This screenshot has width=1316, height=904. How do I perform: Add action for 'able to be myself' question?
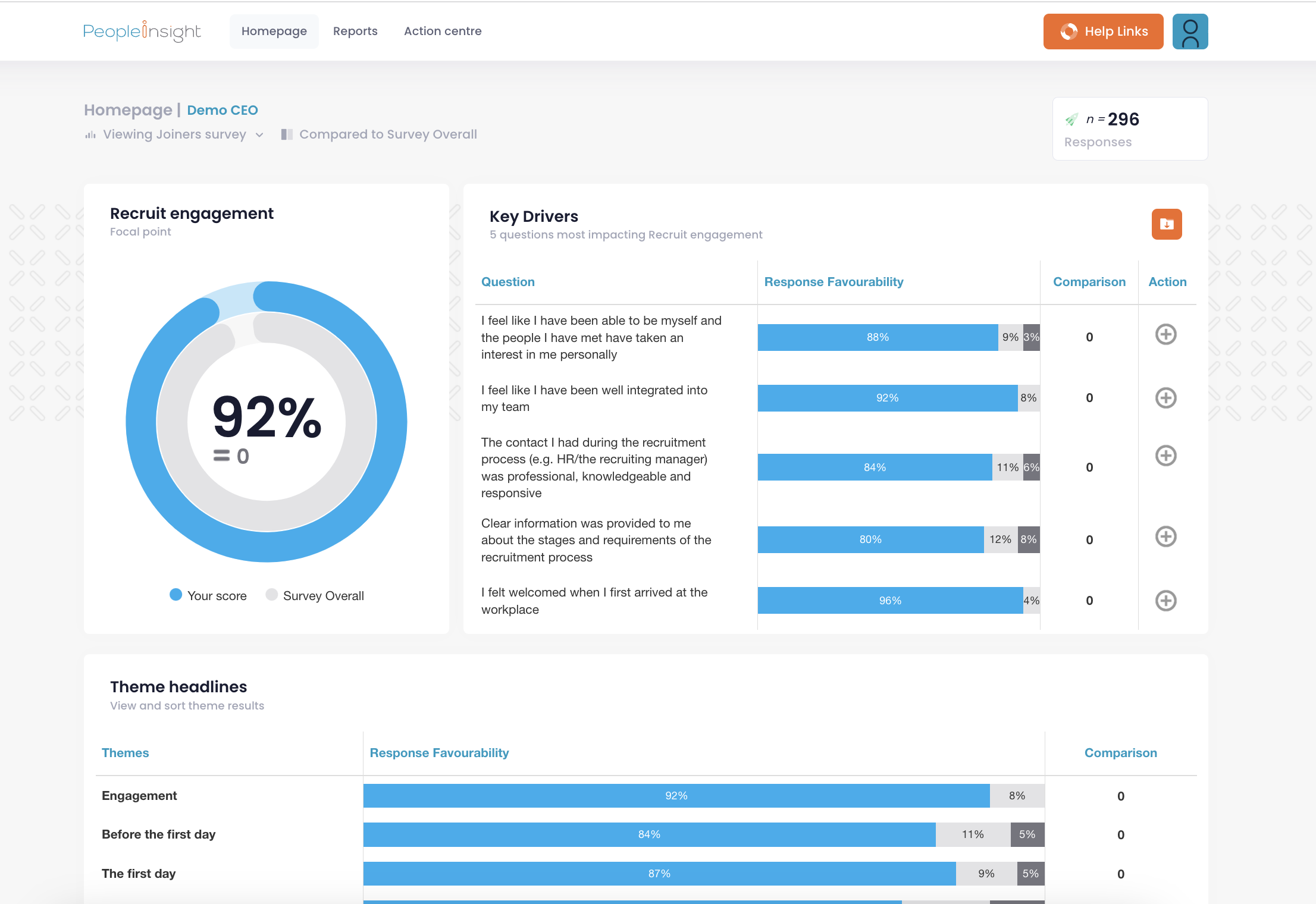coord(1166,334)
